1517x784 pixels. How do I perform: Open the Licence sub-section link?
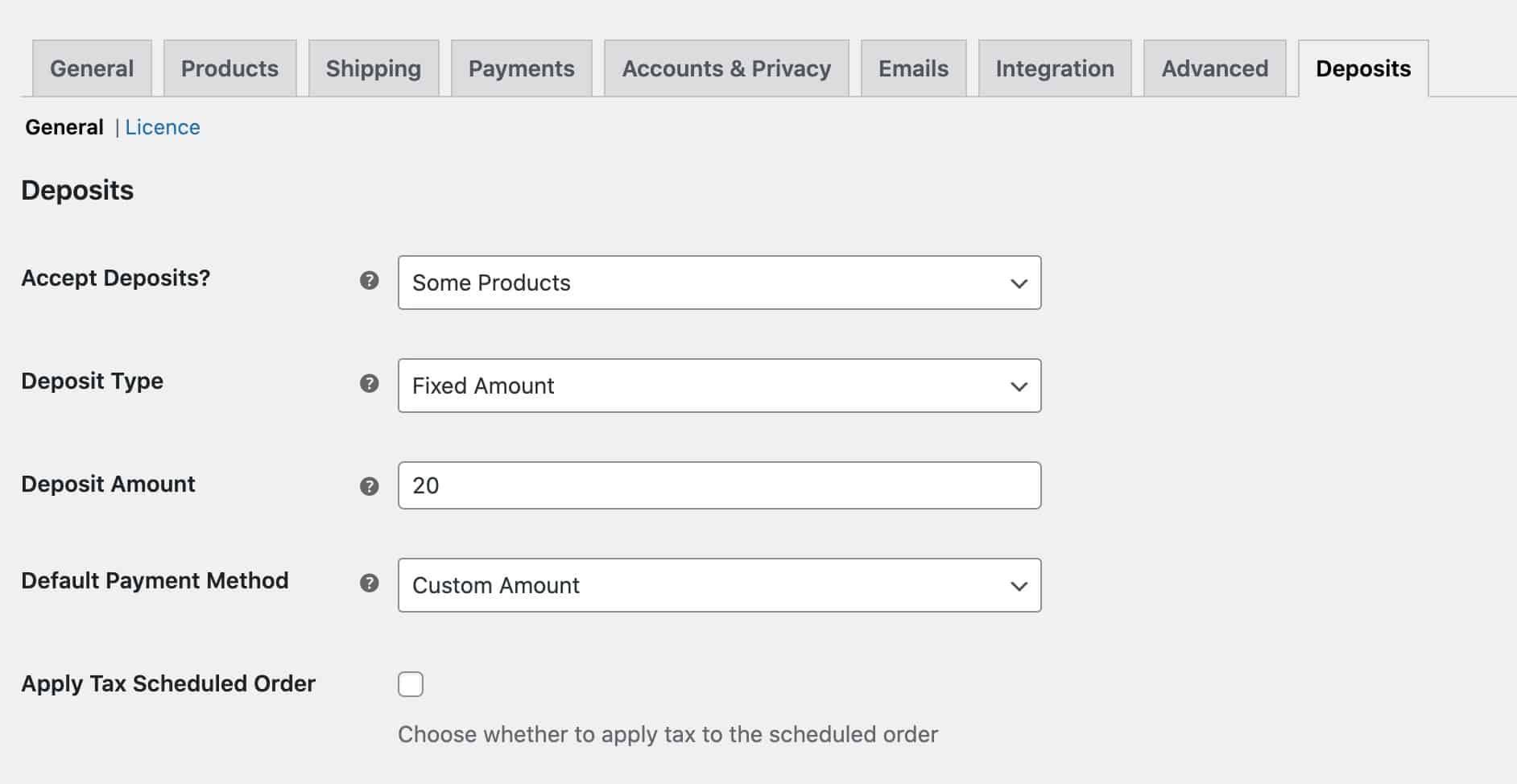[x=163, y=127]
